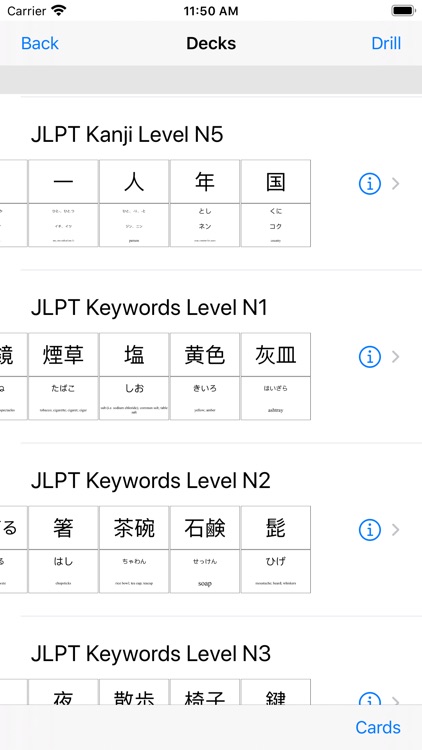Tap the 椅子 card in N3 deck
Screen dimensions: 422x750
pyautogui.click(x=205, y=692)
